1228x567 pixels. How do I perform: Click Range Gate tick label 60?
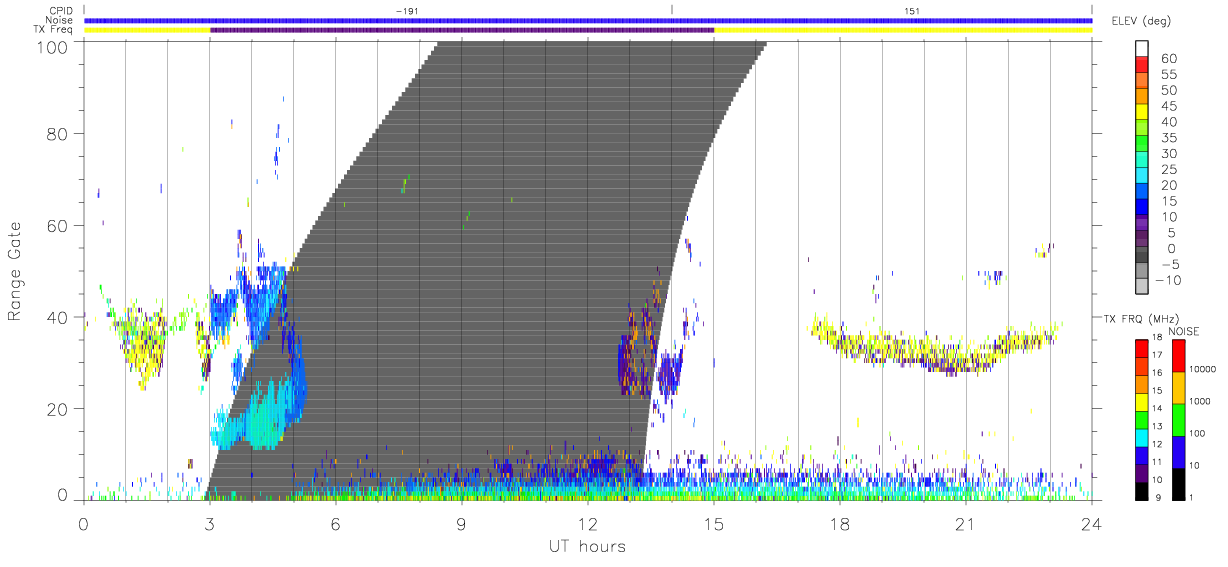tap(58, 226)
